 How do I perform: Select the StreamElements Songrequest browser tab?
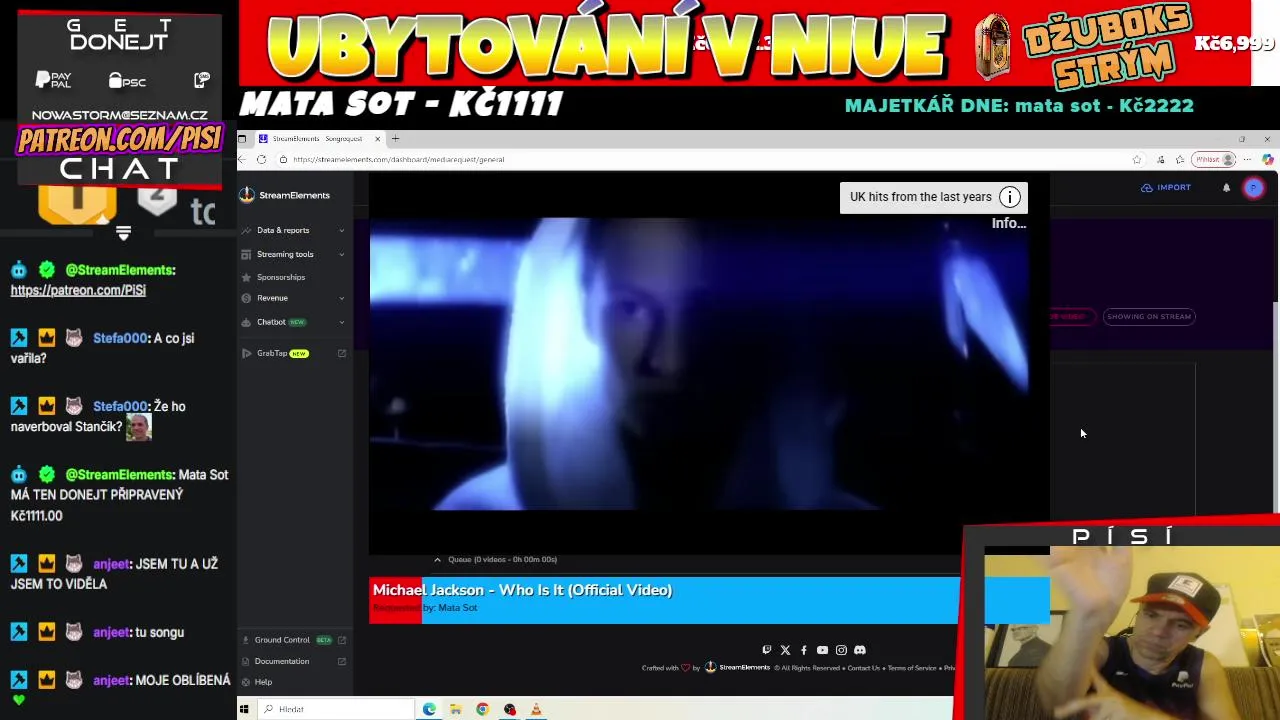319,139
